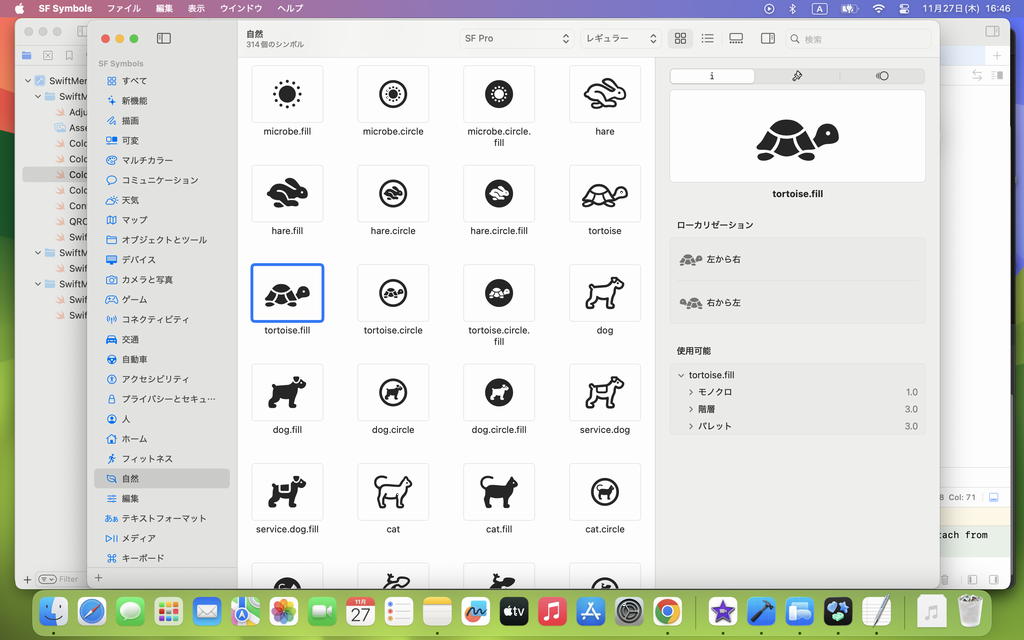
Task: Choose the tortoise.circle symbol
Action: click(393, 293)
